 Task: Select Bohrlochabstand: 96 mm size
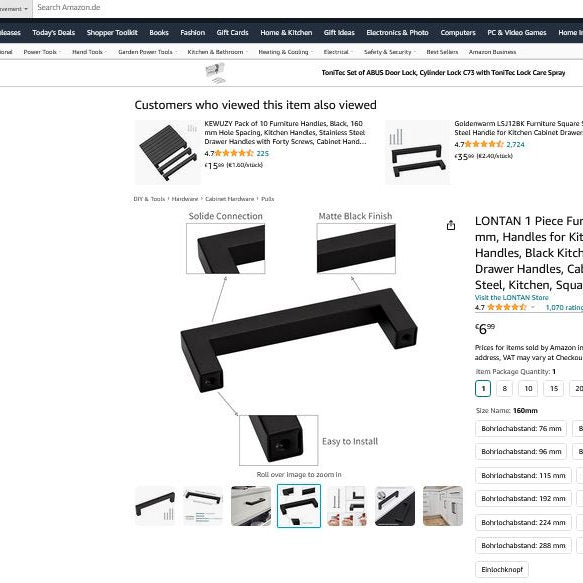521,451
